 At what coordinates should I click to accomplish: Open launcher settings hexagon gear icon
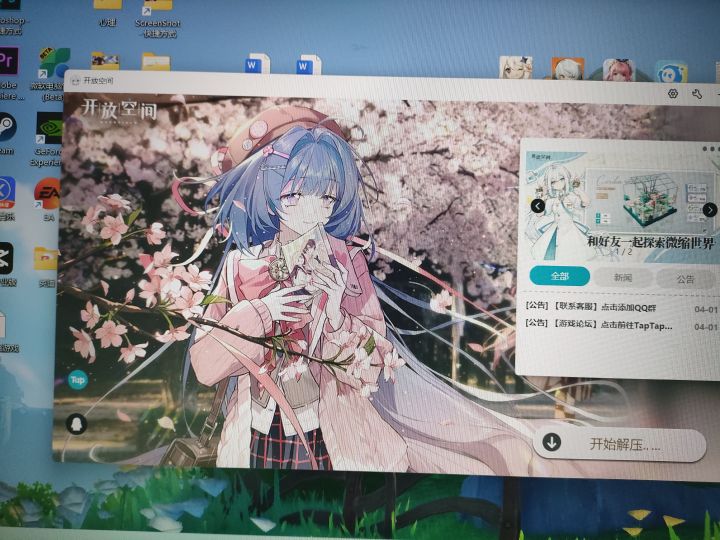click(673, 94)
